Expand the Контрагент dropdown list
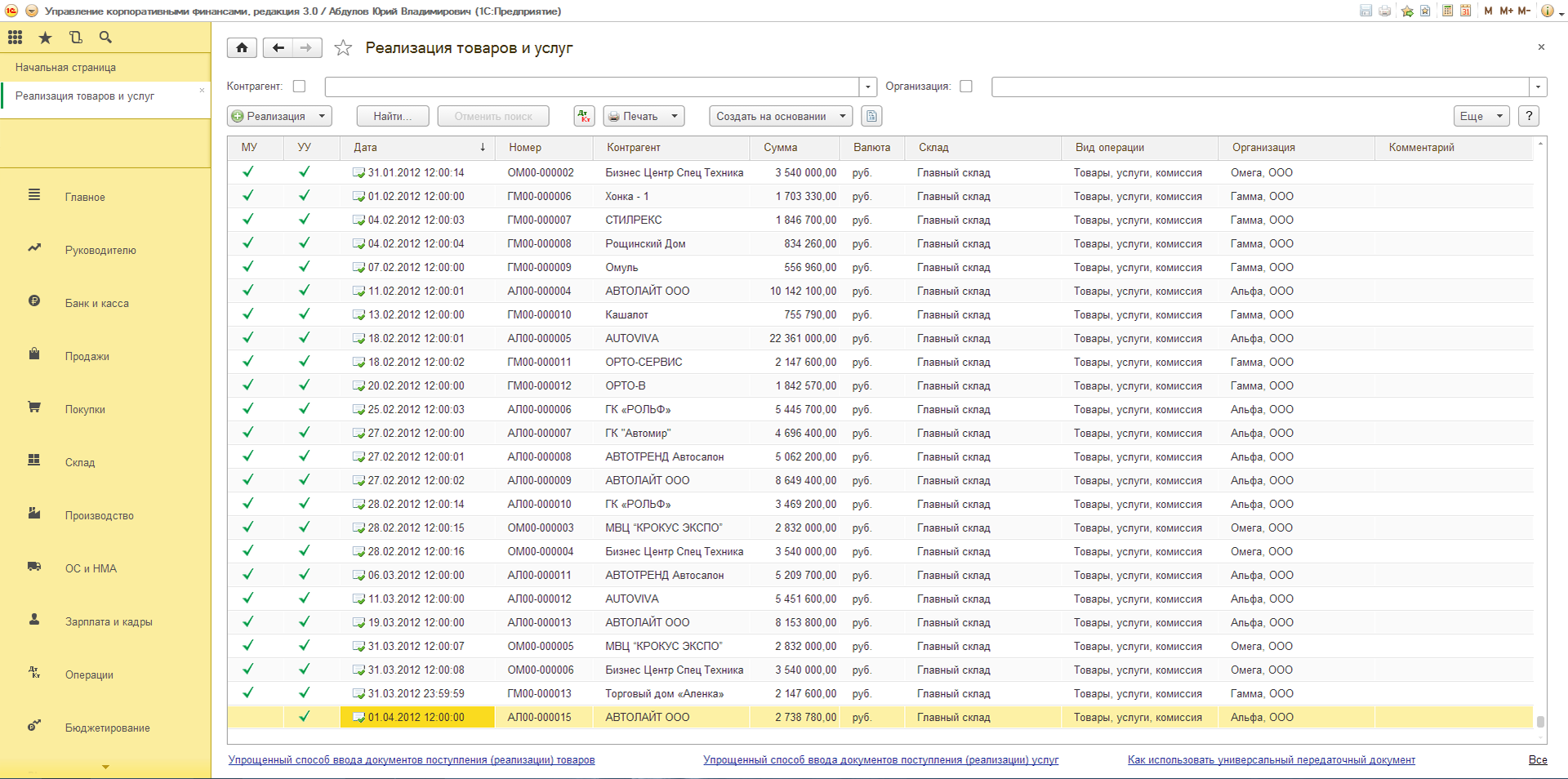 click(x=868, y=87)
